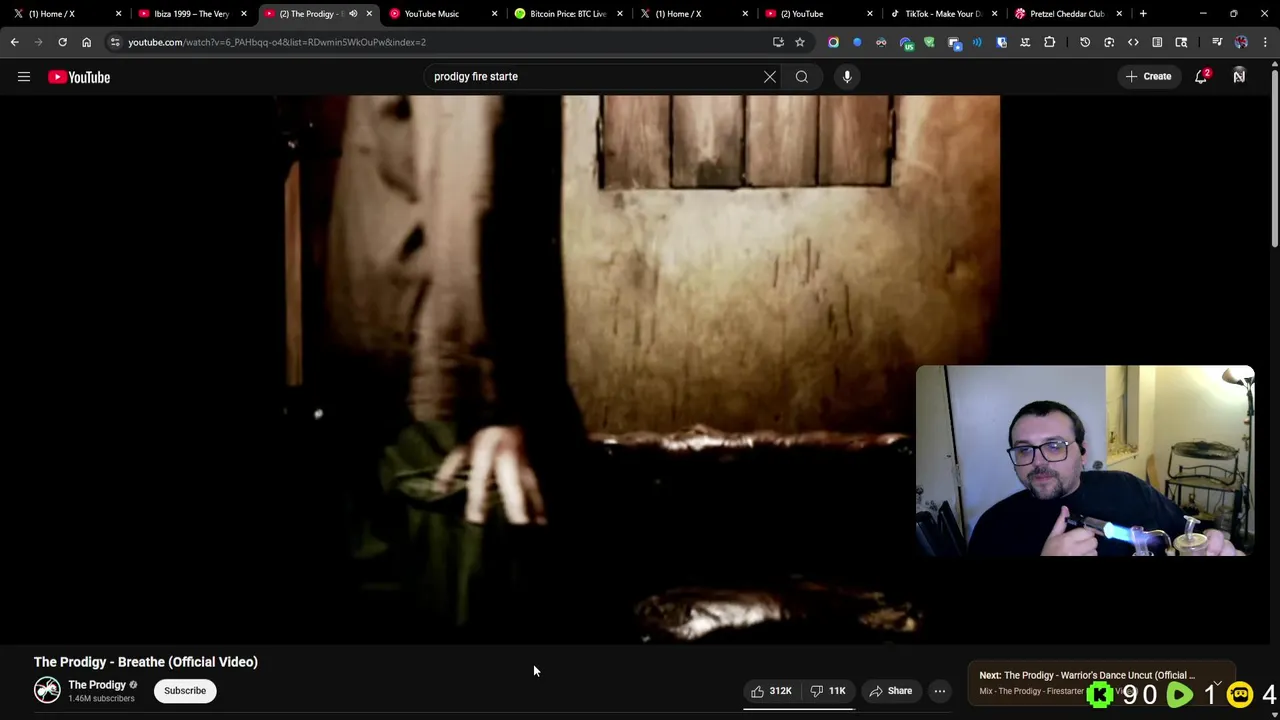Image resolution: width=1280 pixels, height=720 pixels.
Task: Open developer tools code brackets icon
Action: click(1133, 42)
